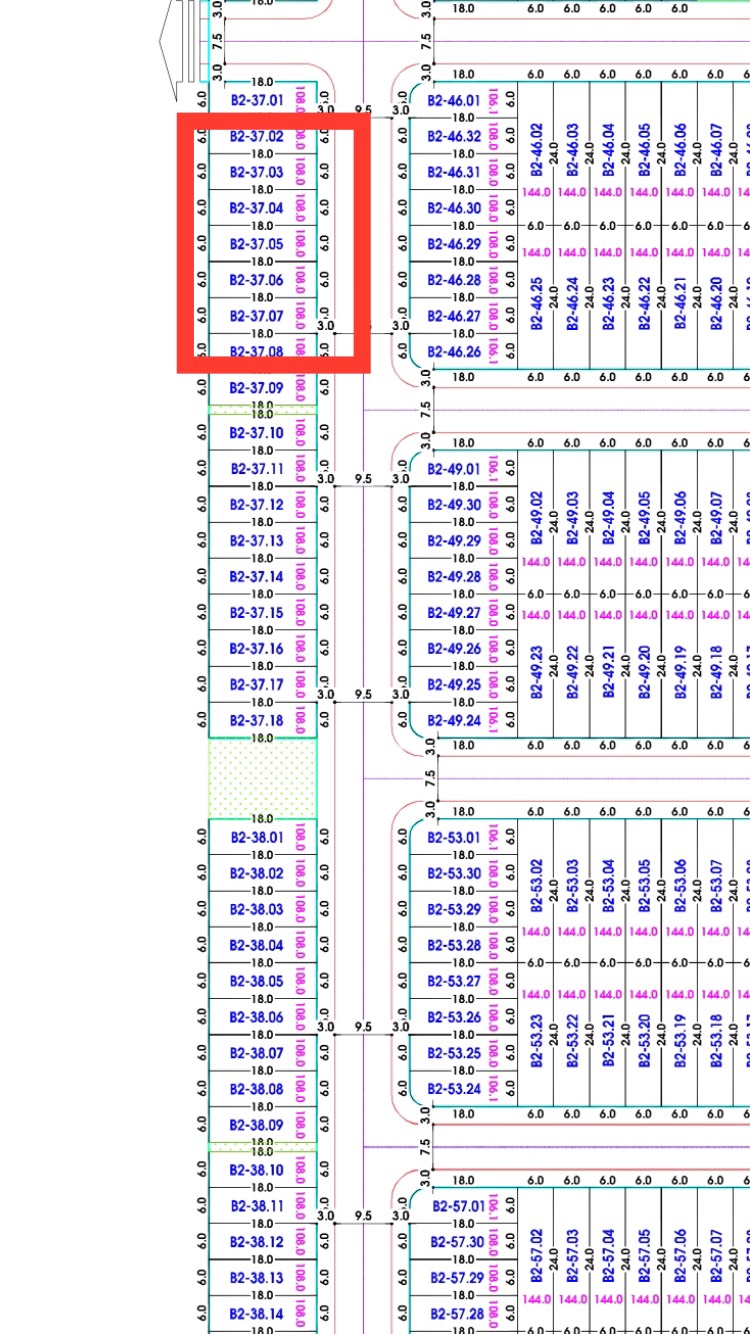The height and width of the screenshot is (1334, 750).
Task: Select lot B2-38.06
Action: 257,1017
